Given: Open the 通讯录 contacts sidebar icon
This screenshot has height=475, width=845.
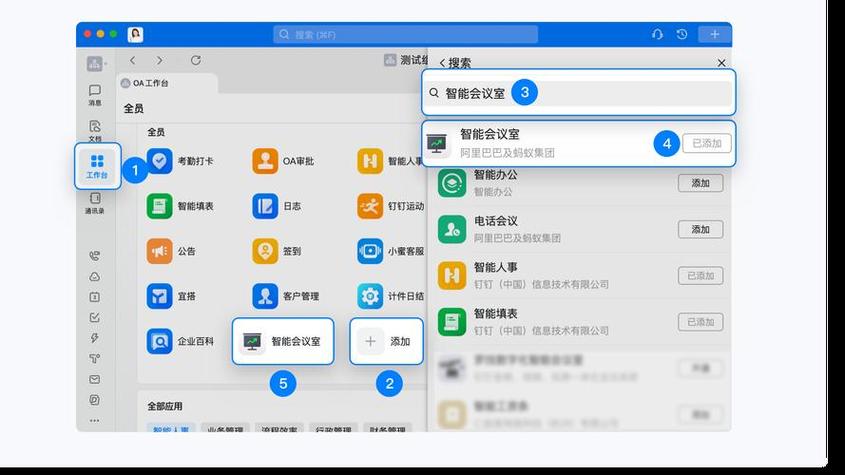Looking at the screenshot, I should click(x=95, y=203).
